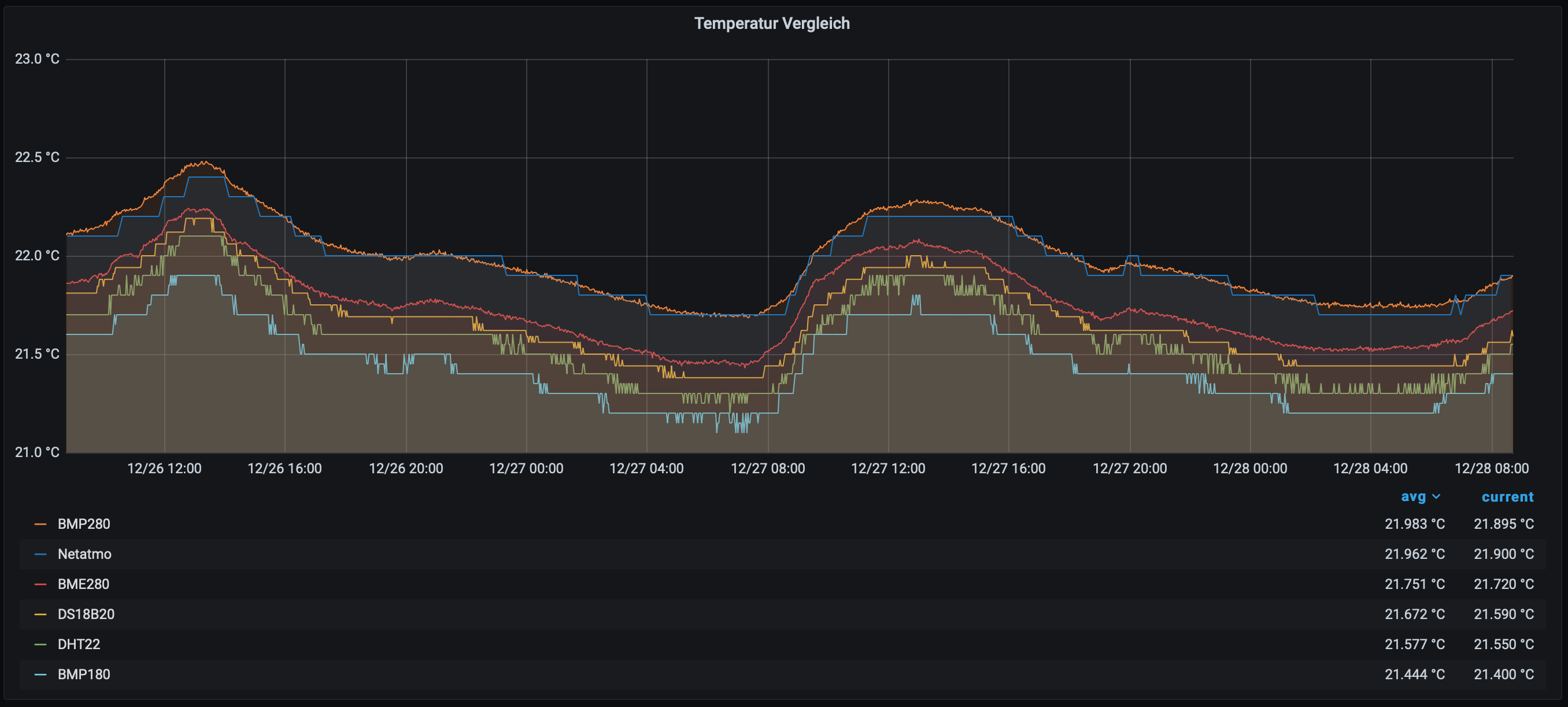The width and height of the screenshot is (1568, 707).
Task: Click the Netatmo blue legend color line
Action: click(x=40, y=554)
